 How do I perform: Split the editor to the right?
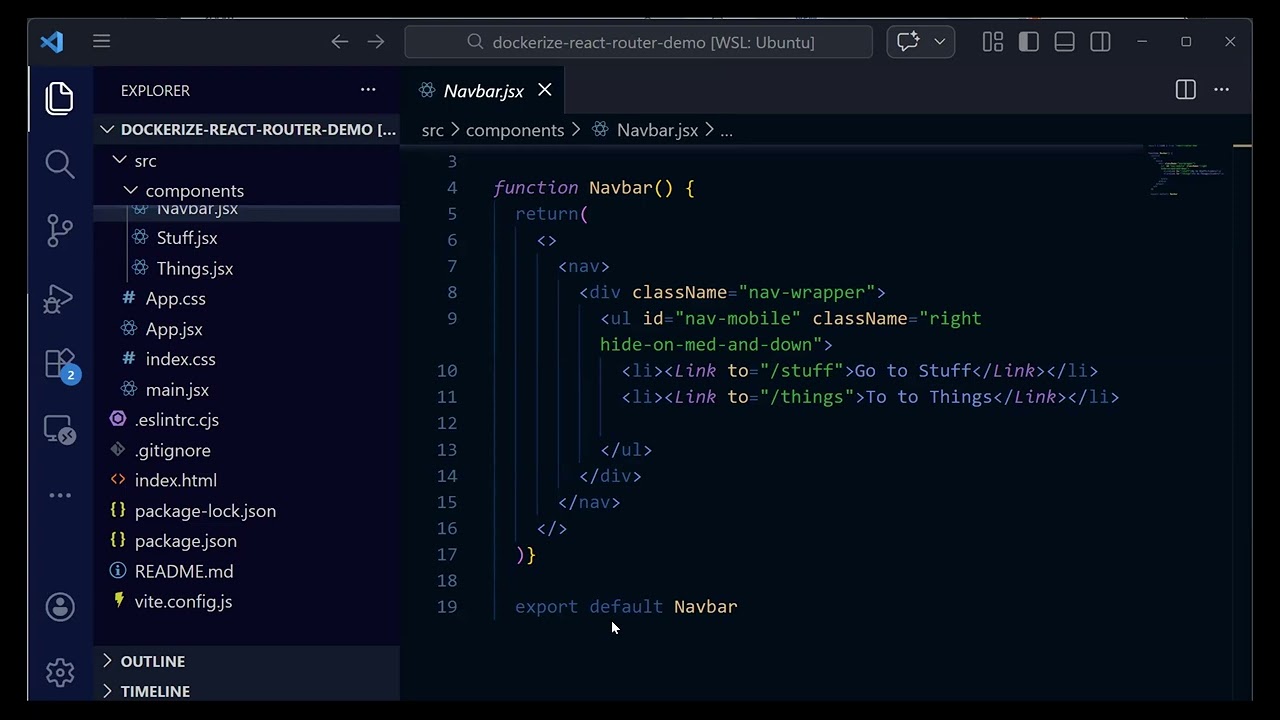1186,90
